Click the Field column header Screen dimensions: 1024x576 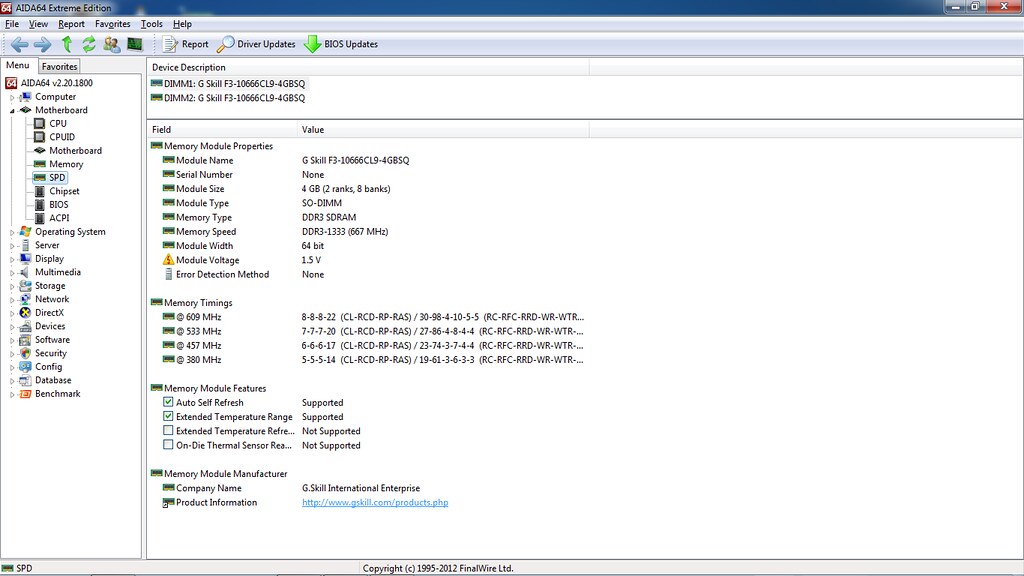pyautogui.click(x=222, y=130)
